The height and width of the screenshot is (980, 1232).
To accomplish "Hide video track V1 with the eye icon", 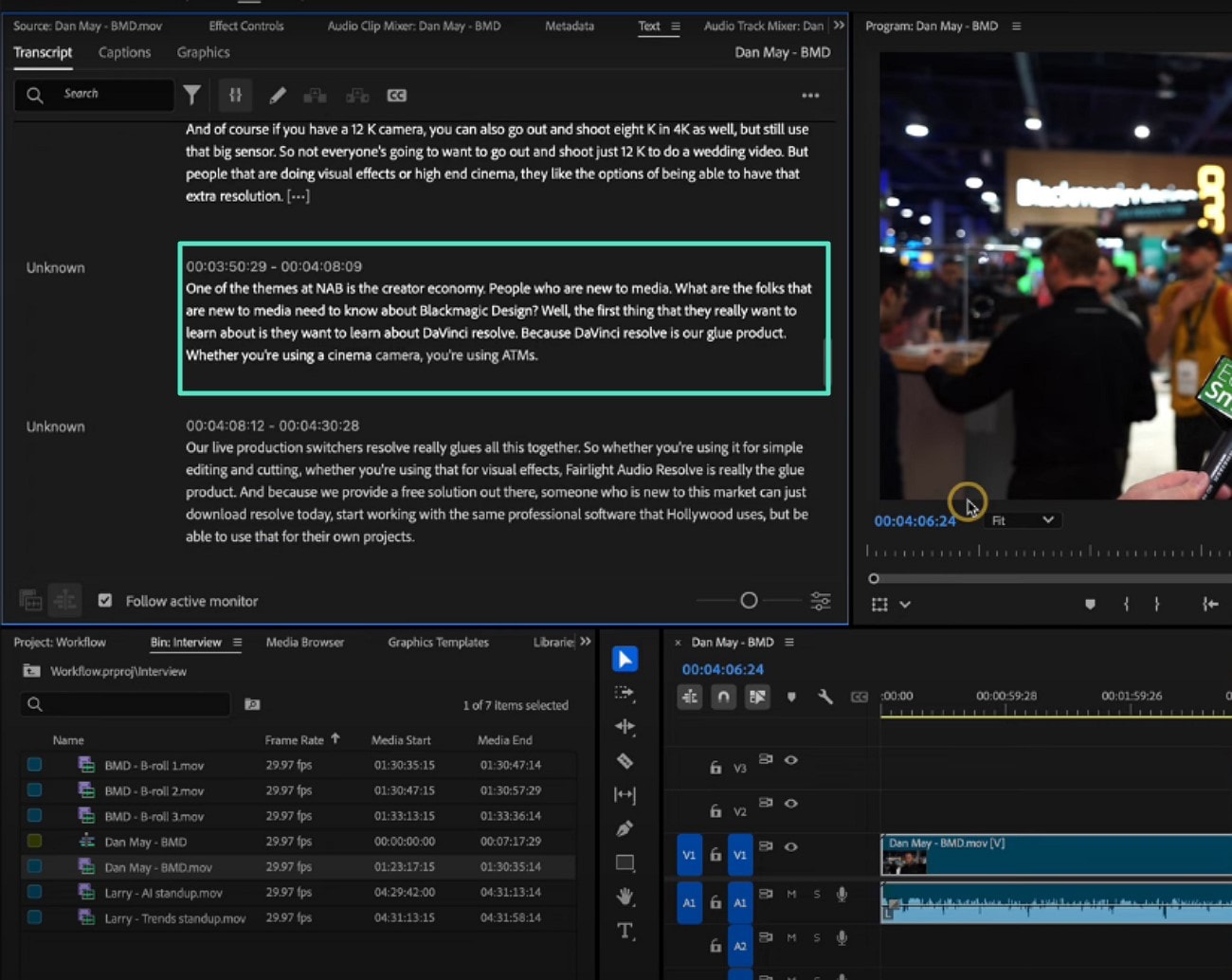I will (x=791, y=846).
